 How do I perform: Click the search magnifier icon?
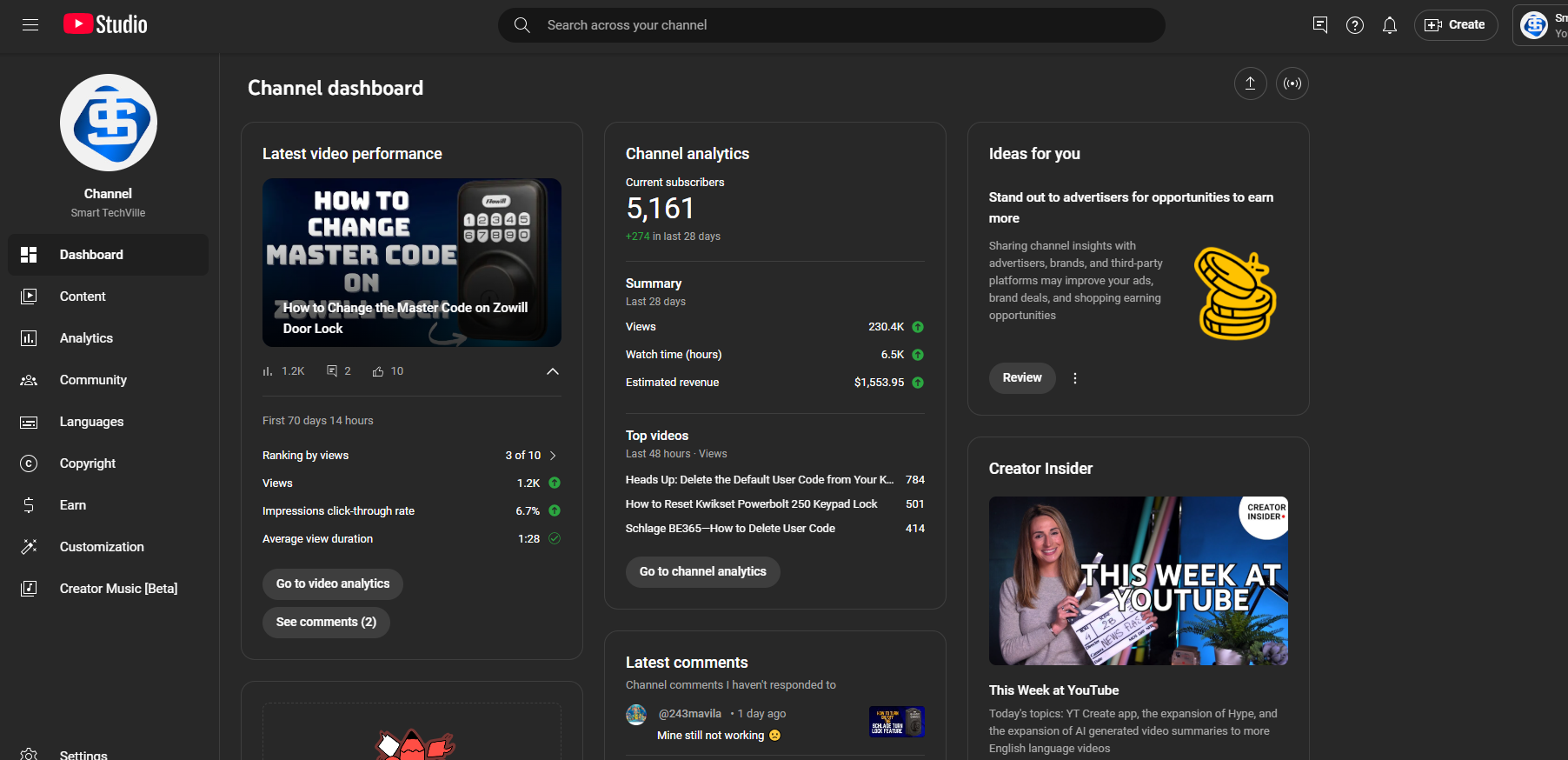click(x=522, y=25)
